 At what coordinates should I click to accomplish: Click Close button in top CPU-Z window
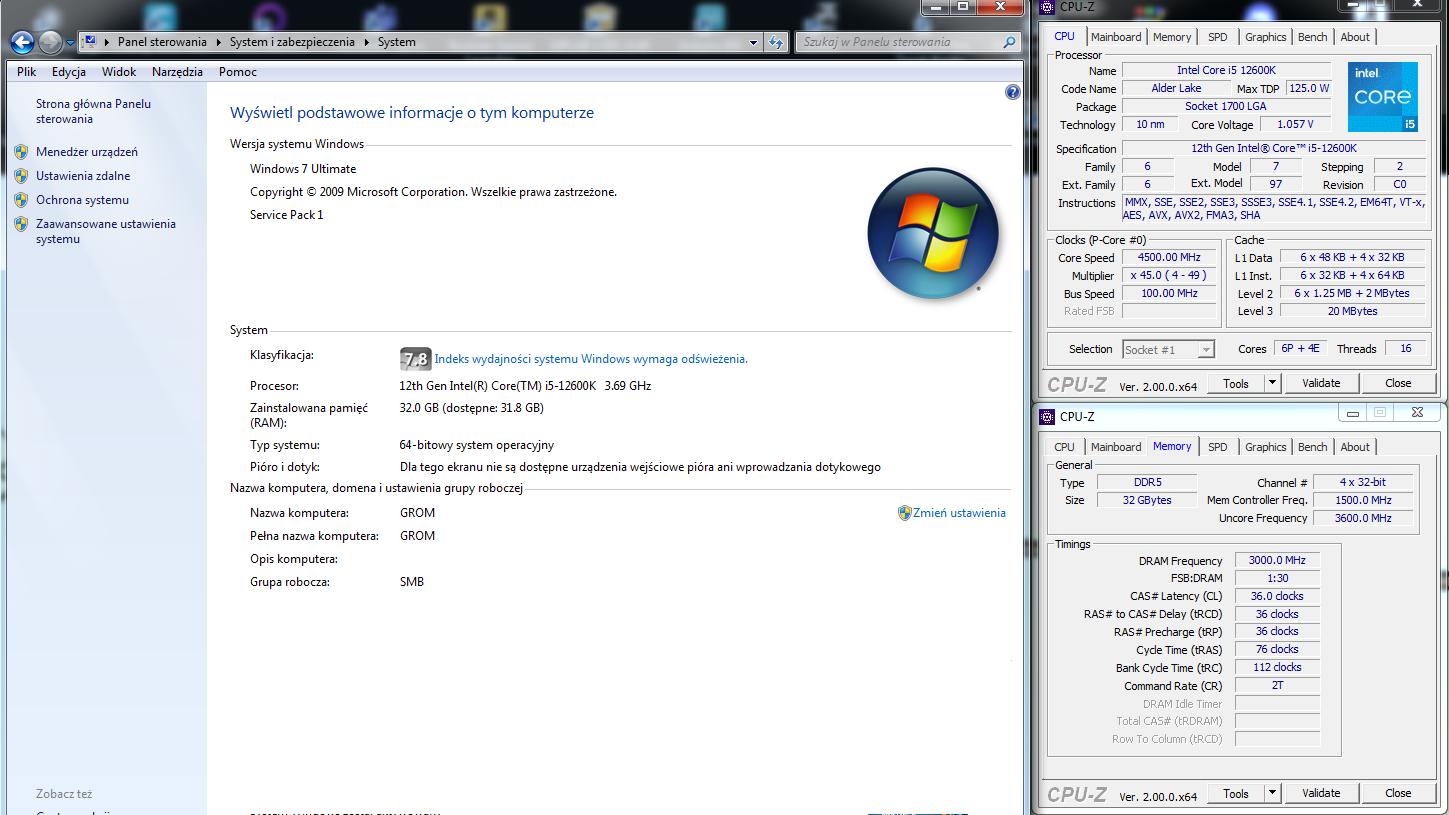pos(1398,383)
